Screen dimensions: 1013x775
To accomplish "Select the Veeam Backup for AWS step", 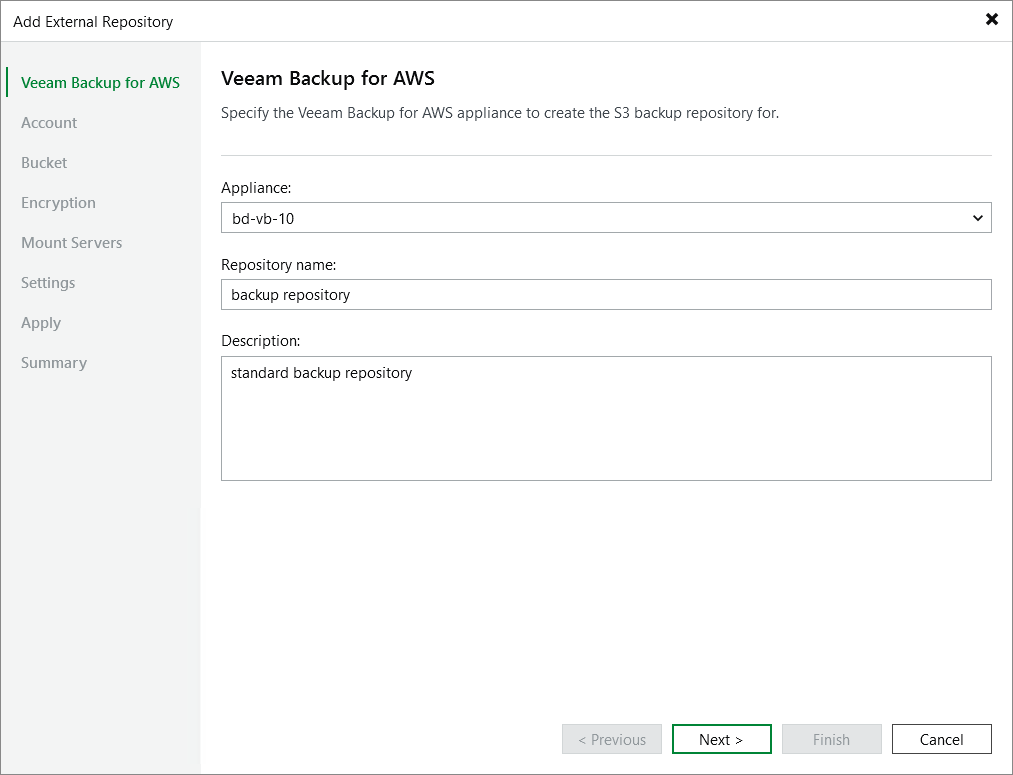I will [x=100, y=83].
